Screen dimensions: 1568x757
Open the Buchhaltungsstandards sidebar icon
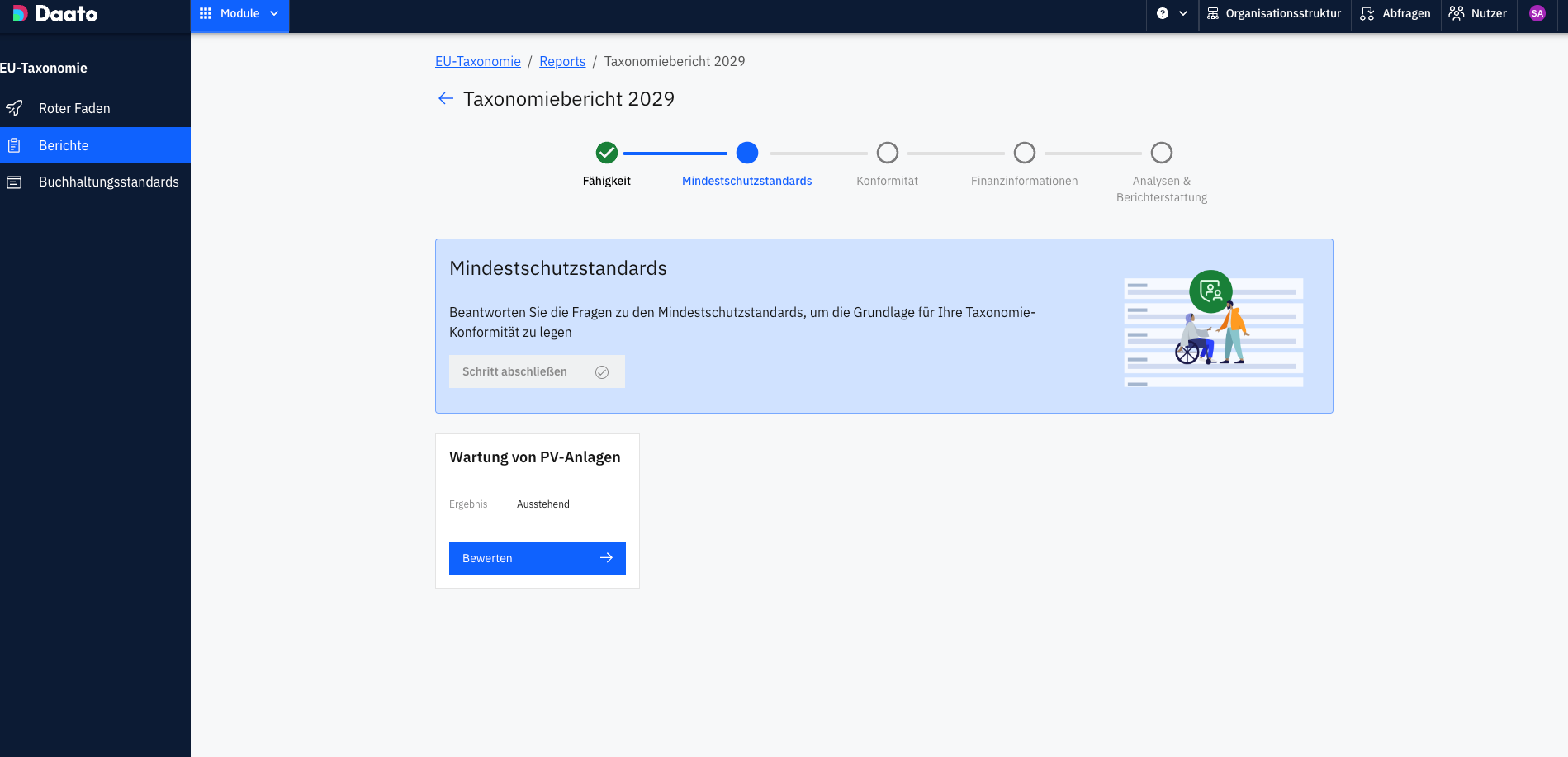(x=14, y=182)
